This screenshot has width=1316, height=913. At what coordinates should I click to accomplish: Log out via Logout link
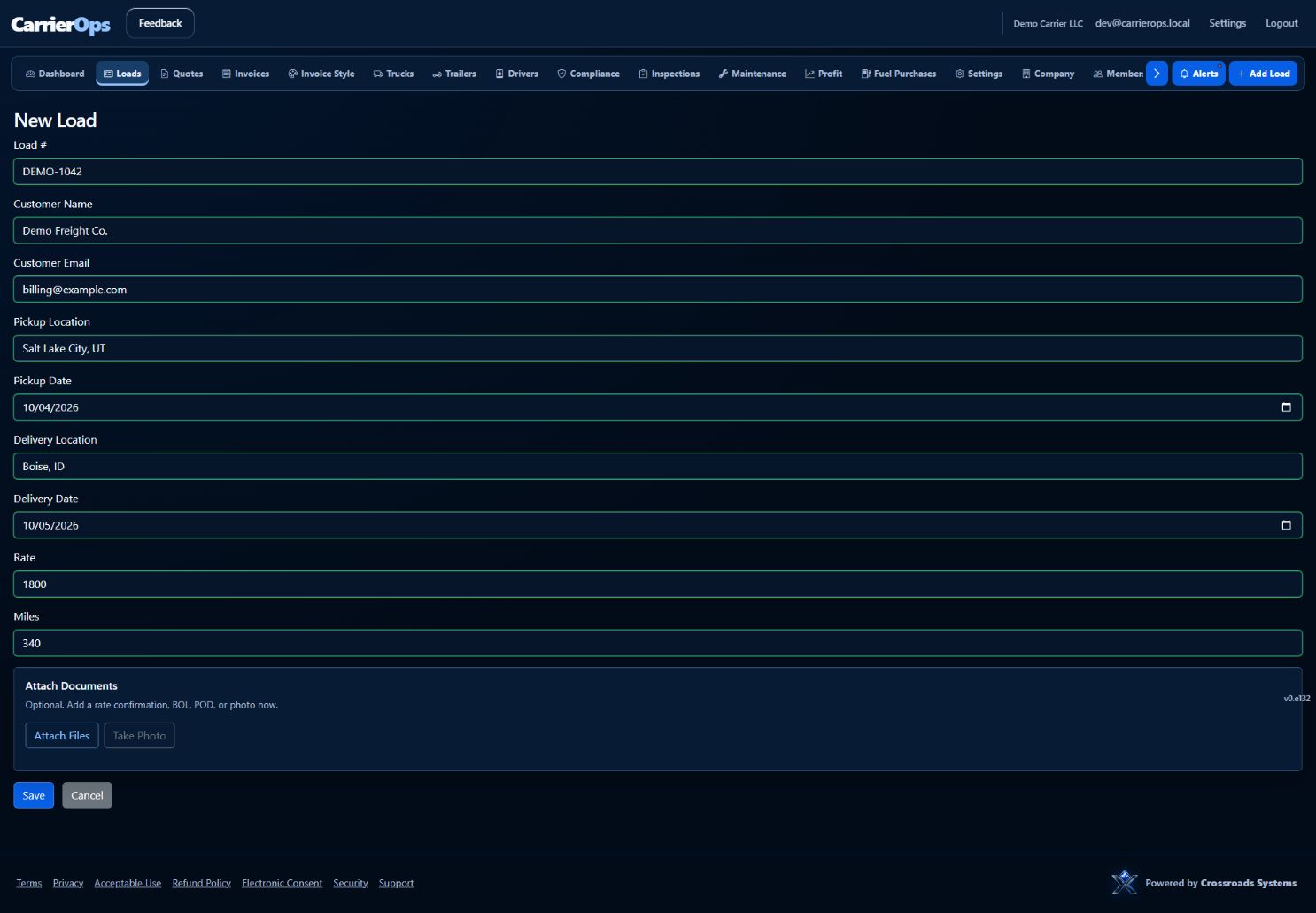click(1281, 23)
